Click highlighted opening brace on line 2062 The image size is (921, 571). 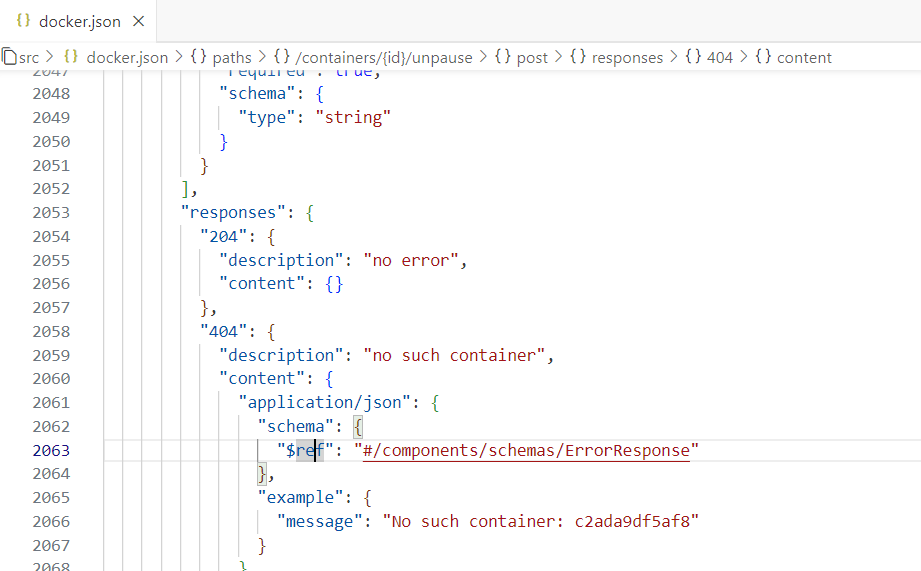tap(358, 427)
